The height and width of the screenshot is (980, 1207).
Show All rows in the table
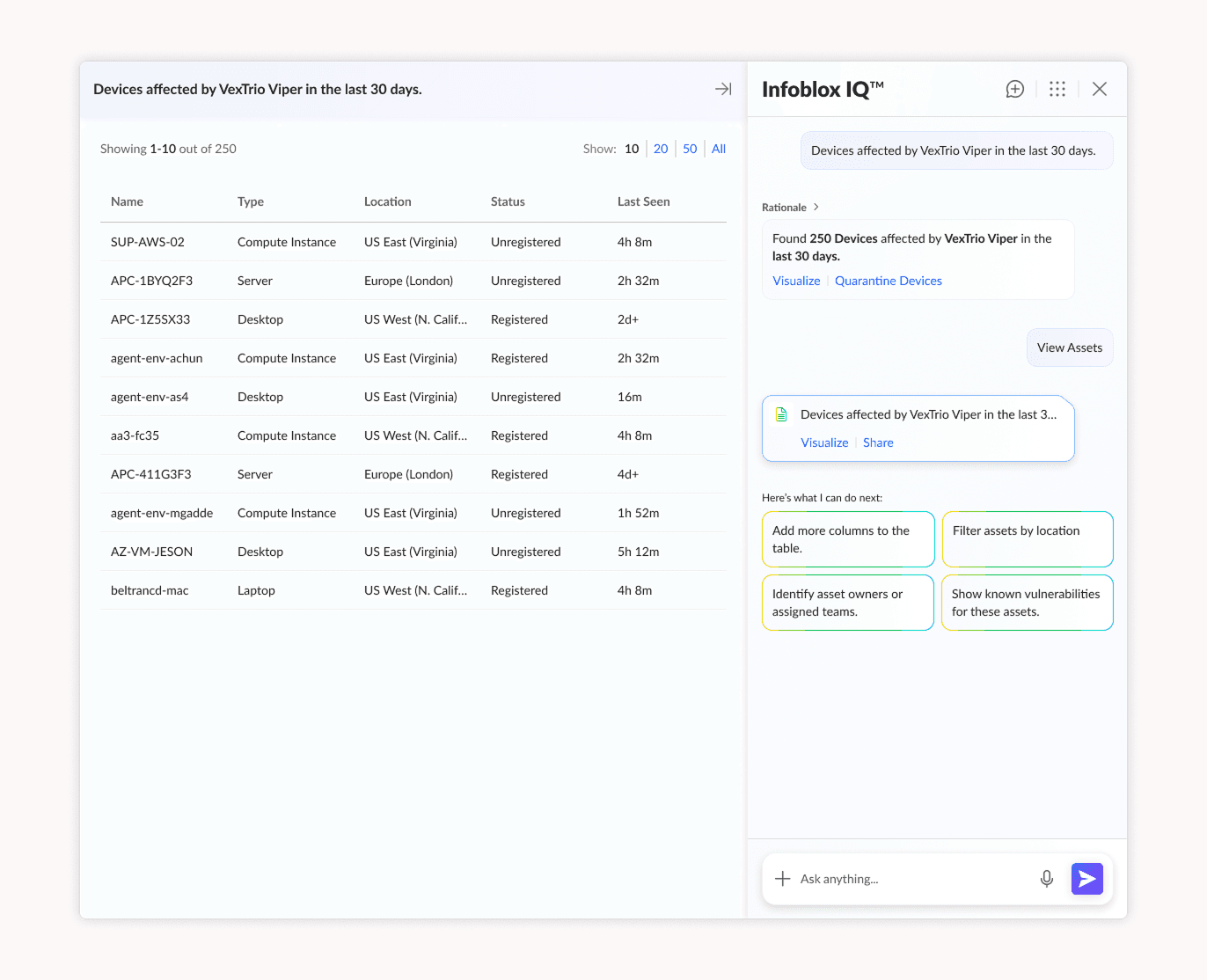[719, 149]
